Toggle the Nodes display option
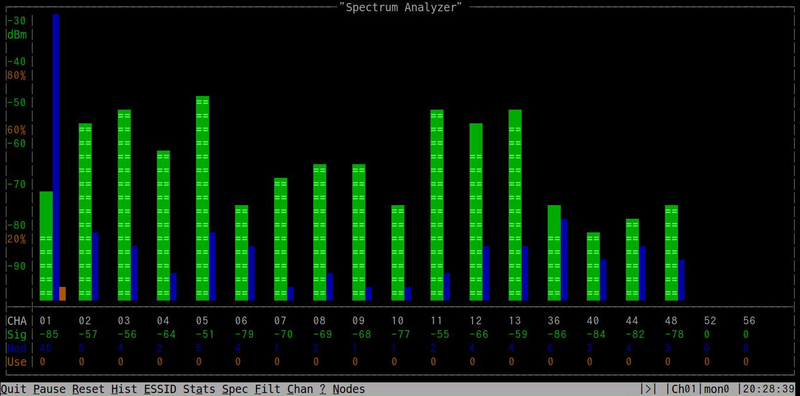This screenshot has width=800, height=396. pos(349,389)
